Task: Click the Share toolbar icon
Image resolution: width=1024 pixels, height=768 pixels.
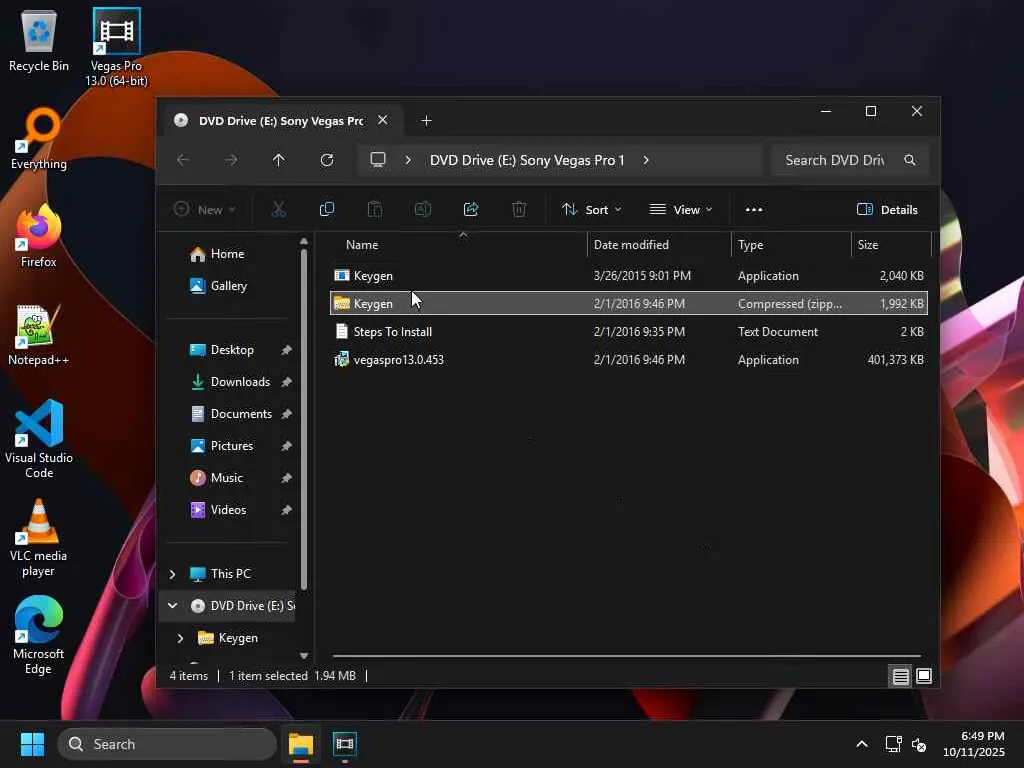Action: tap(471, 210)
